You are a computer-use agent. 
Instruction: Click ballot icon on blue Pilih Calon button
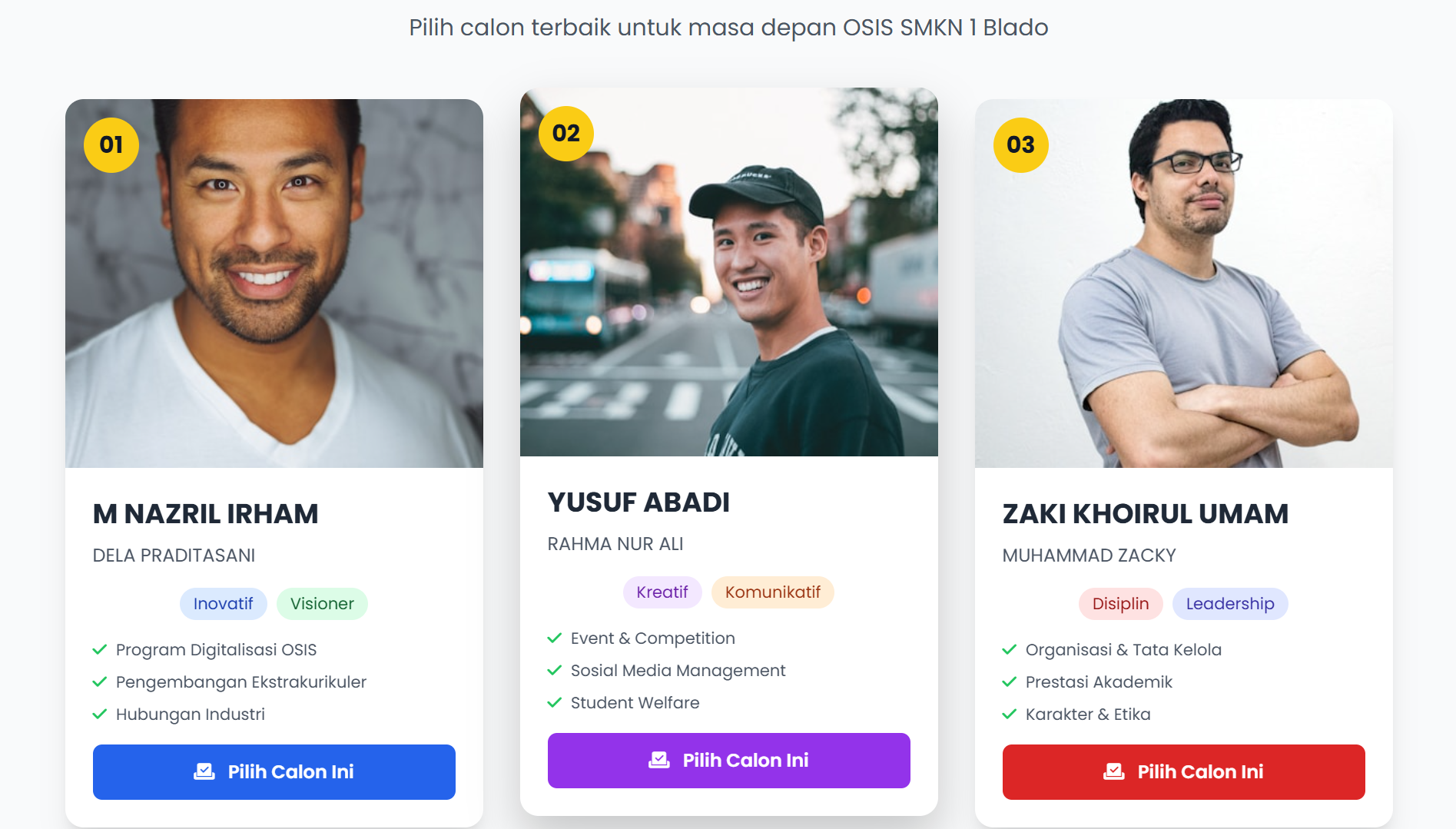coord(204,771)
